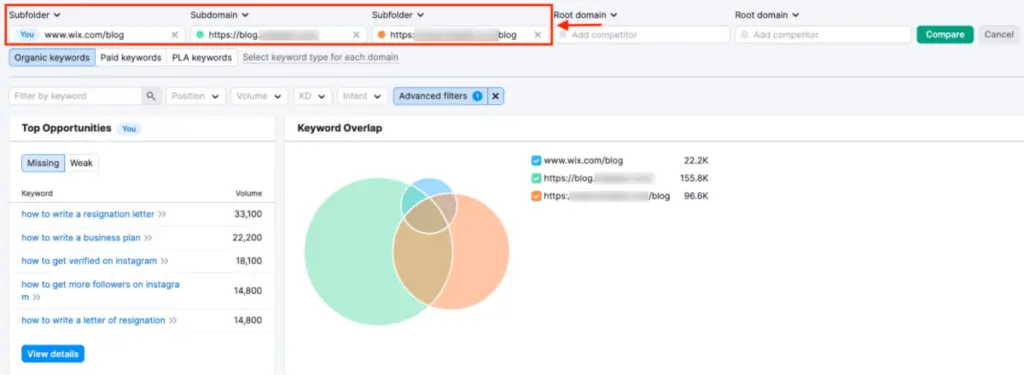The height and width of the screenshot is (375, 1024).
Task: Remove the Advanced filters with X icon
Action: point(496,96)
